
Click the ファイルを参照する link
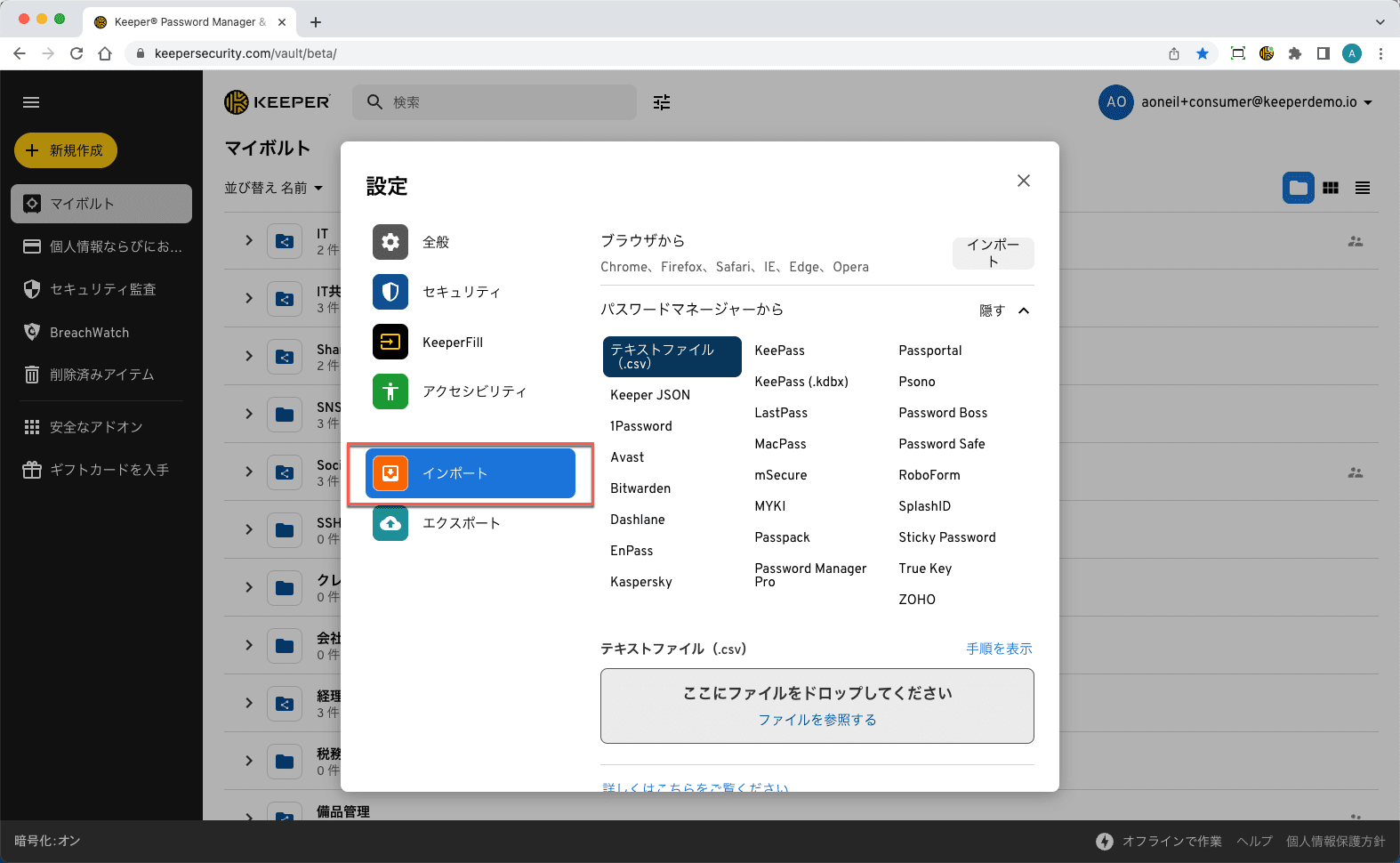click(817, 720)
